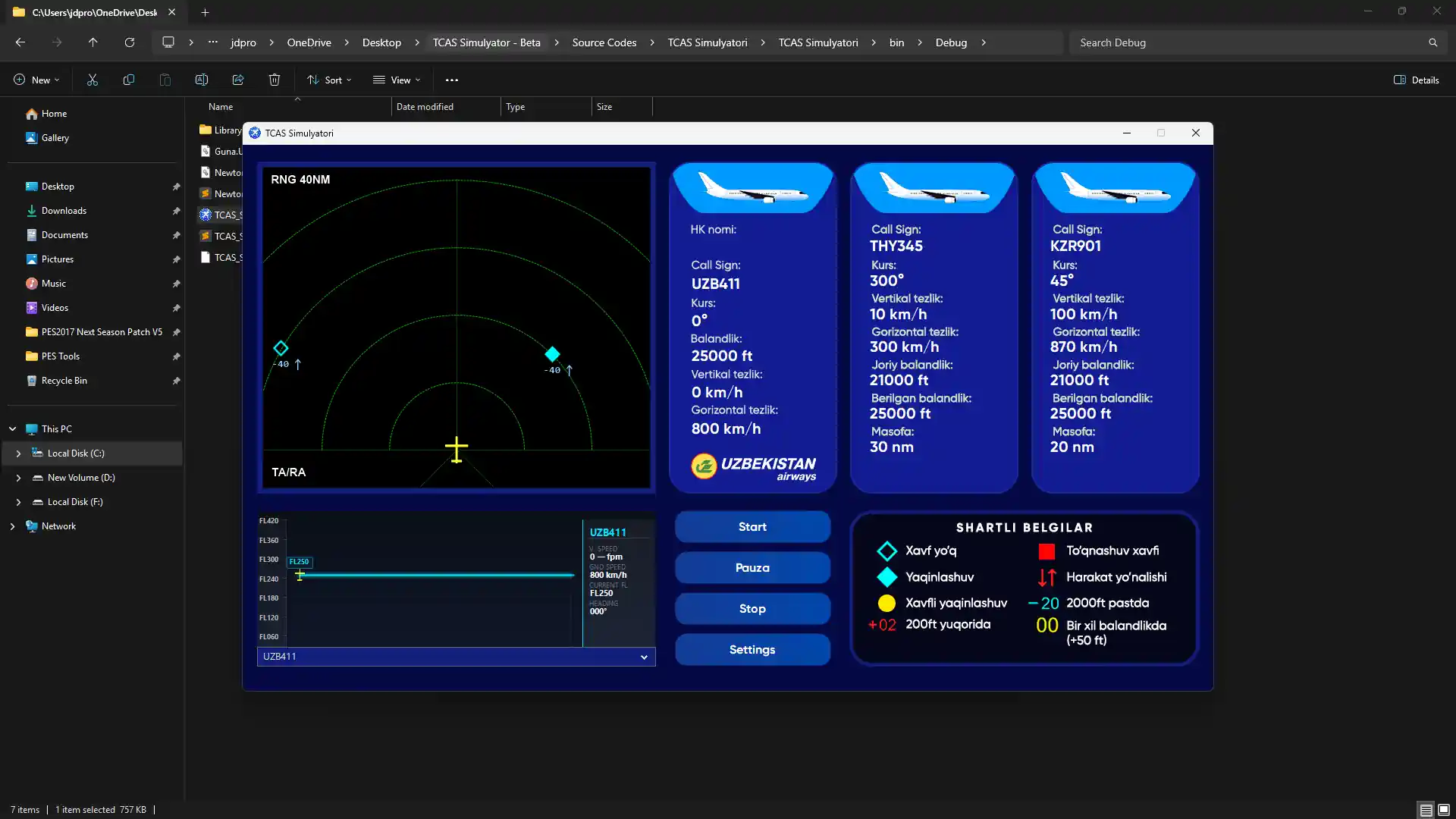The image size is (1456, 819).
Task: Click the Rename icon in Explorer toolbar
Action: [202, 80]
